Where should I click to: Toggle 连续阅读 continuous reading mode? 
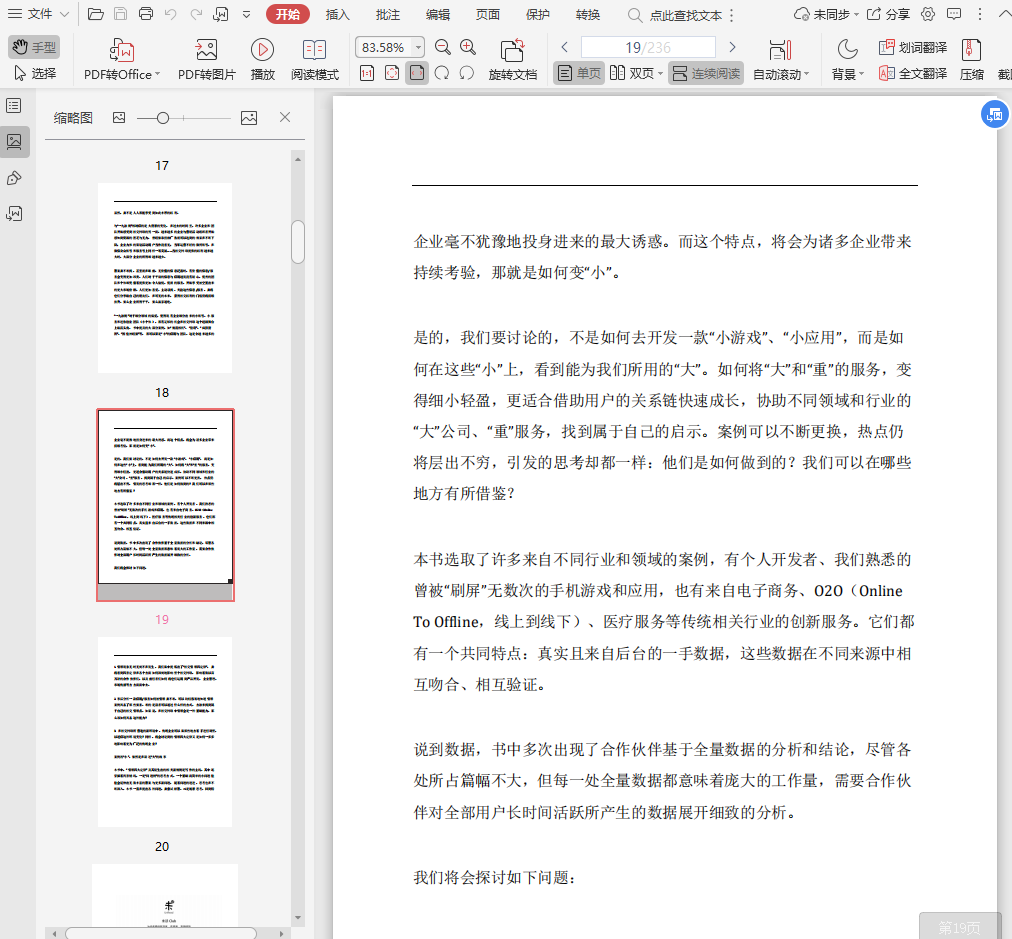[706, 73]
